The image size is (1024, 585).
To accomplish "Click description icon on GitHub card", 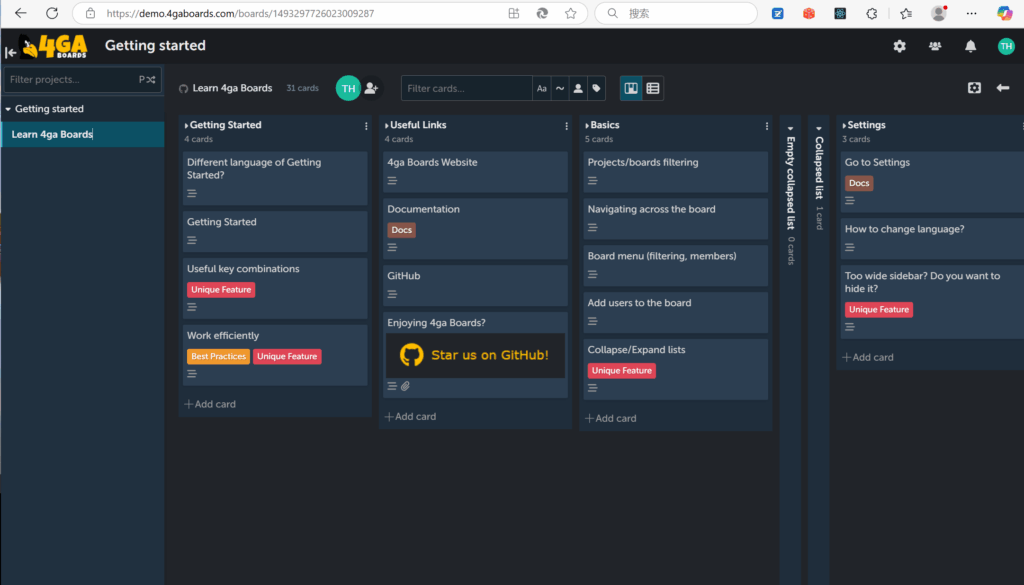I will [392, 294].
